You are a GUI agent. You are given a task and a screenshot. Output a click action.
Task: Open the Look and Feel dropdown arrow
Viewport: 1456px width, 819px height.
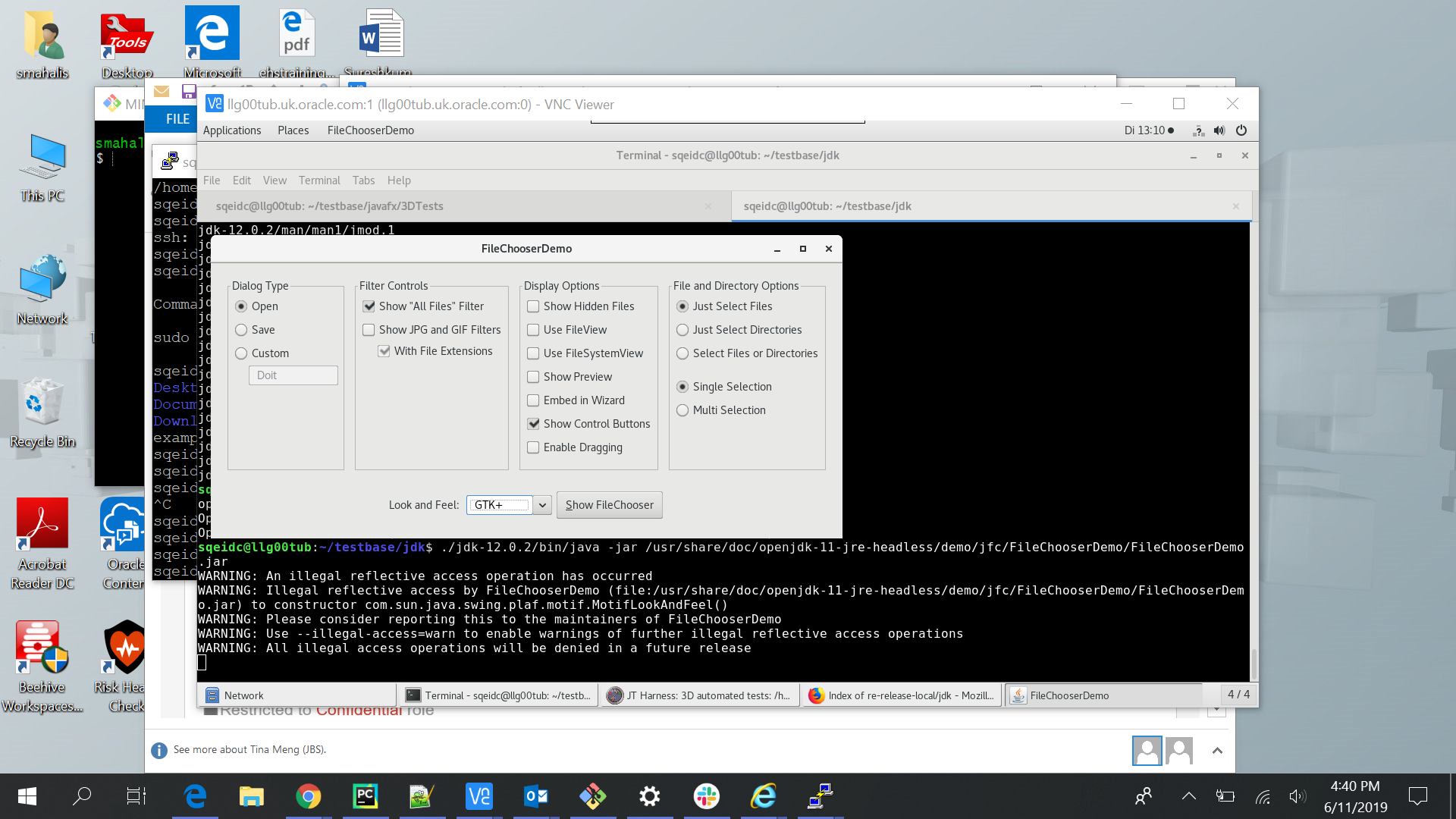542,505
